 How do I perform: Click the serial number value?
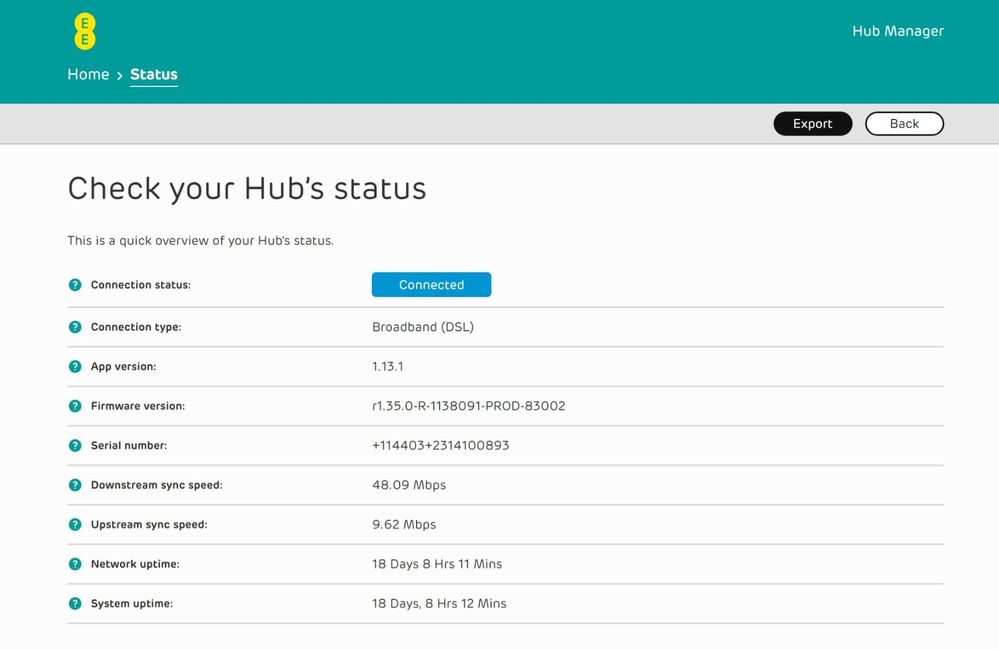[440, 445]
